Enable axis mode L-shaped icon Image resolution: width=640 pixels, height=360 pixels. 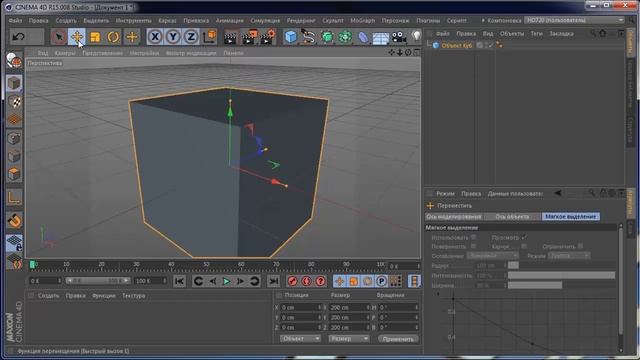click(14, 198)
